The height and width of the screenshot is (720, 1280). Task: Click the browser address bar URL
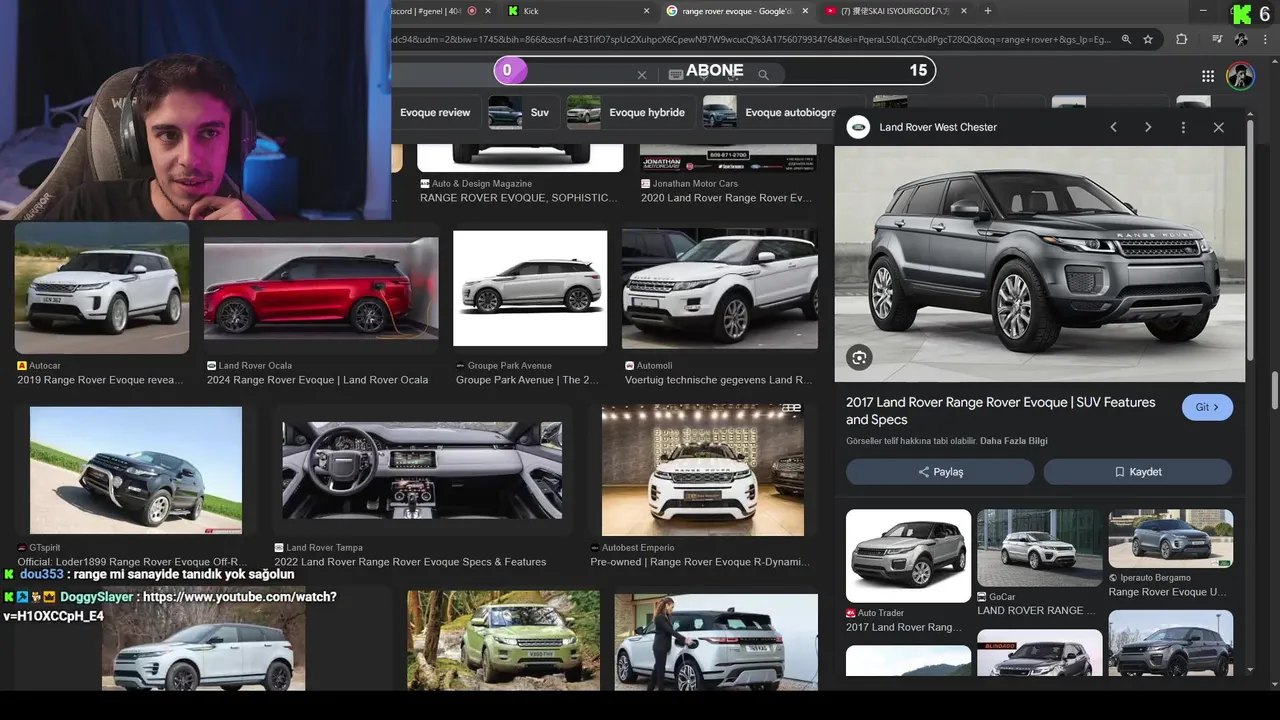pos(752,39)
